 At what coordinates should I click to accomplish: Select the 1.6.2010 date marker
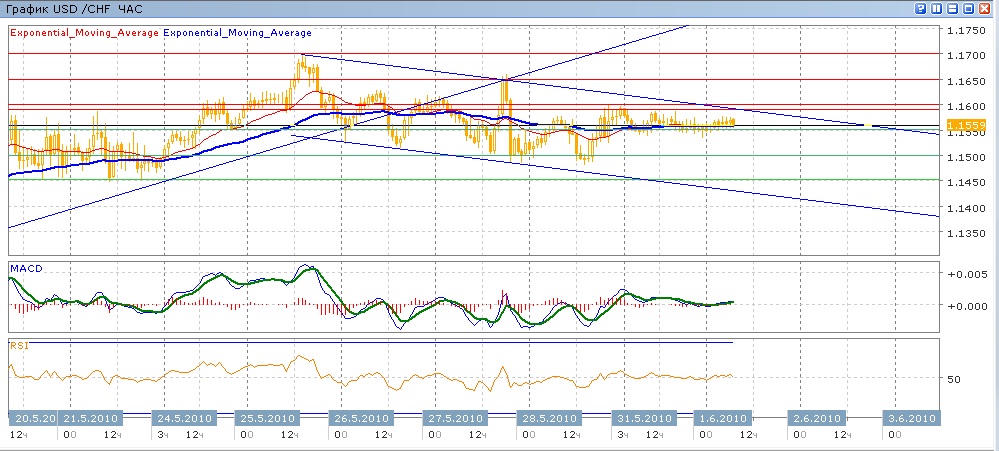[720, 418]
